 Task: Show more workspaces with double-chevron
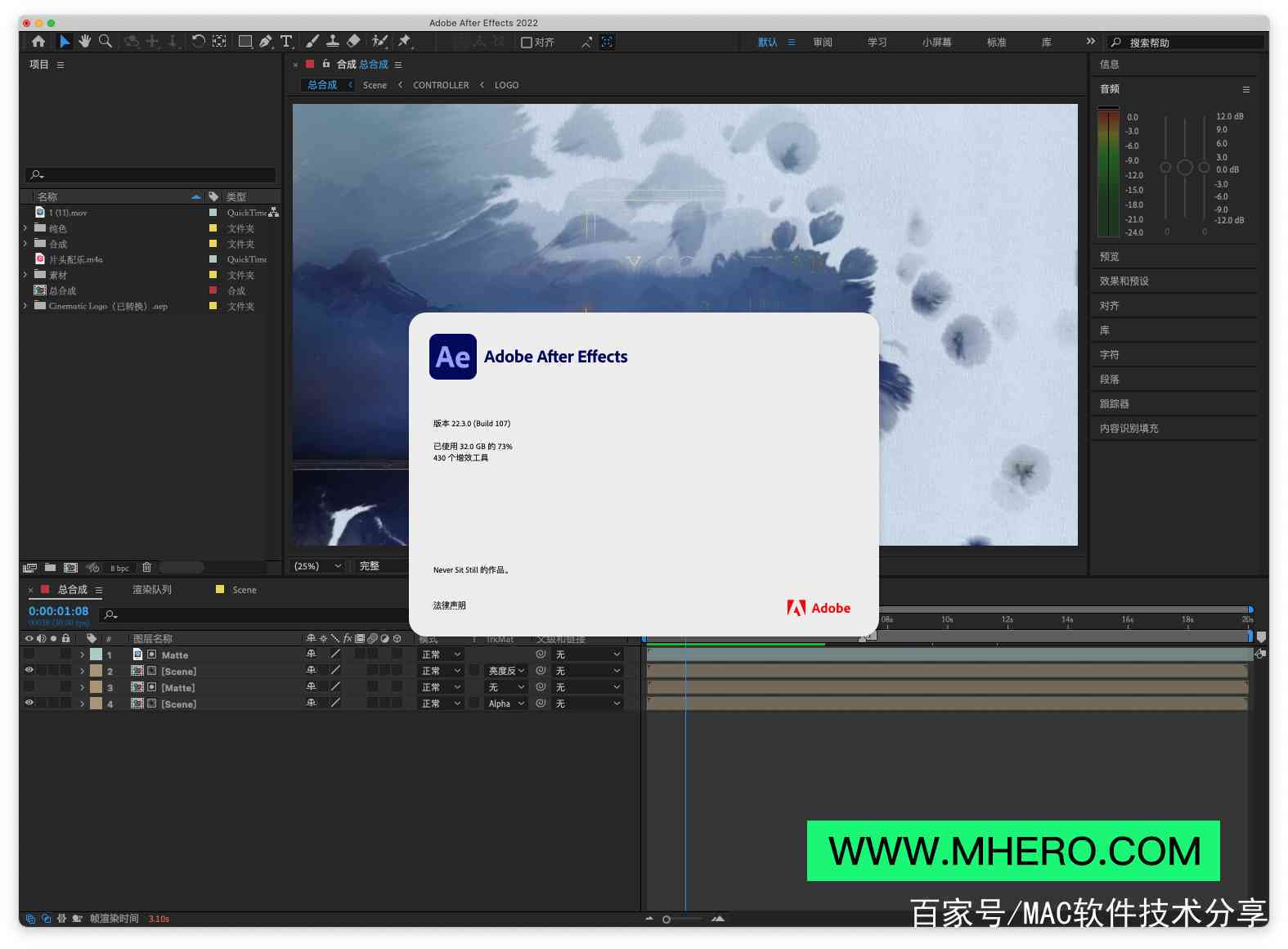(1090, 41)
